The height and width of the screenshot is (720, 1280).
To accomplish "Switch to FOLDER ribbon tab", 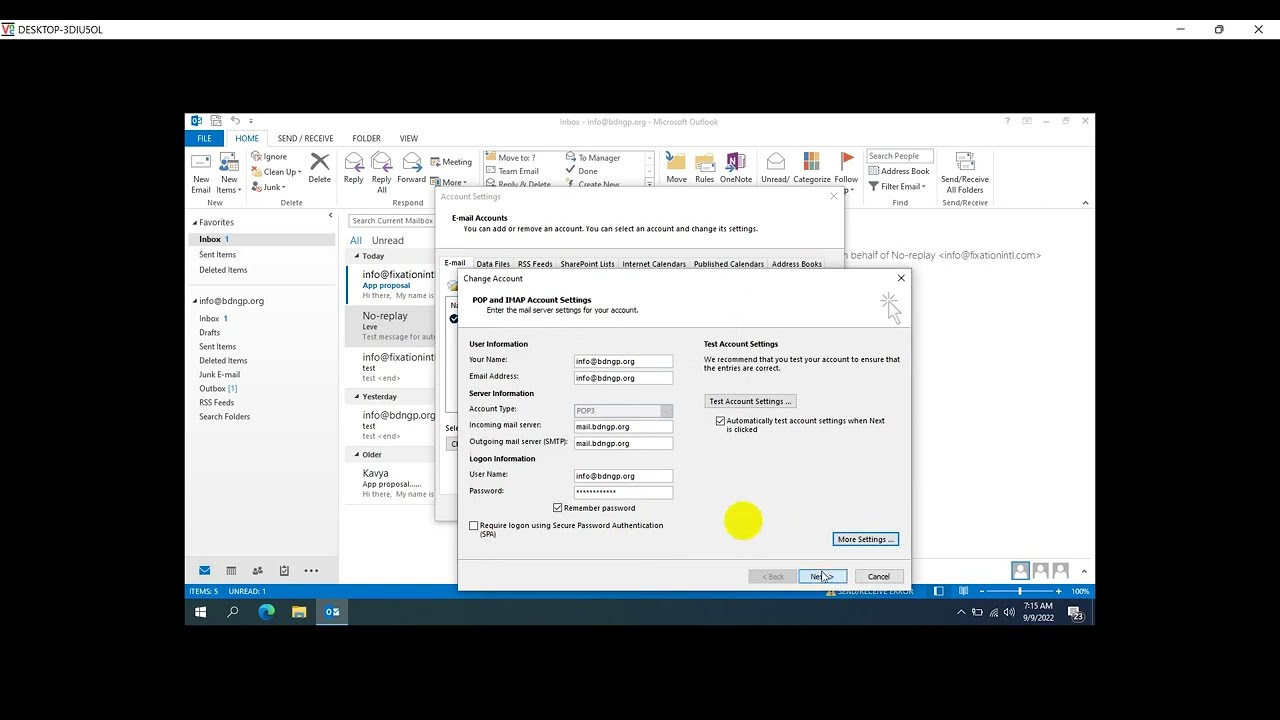I will point(366,138).
